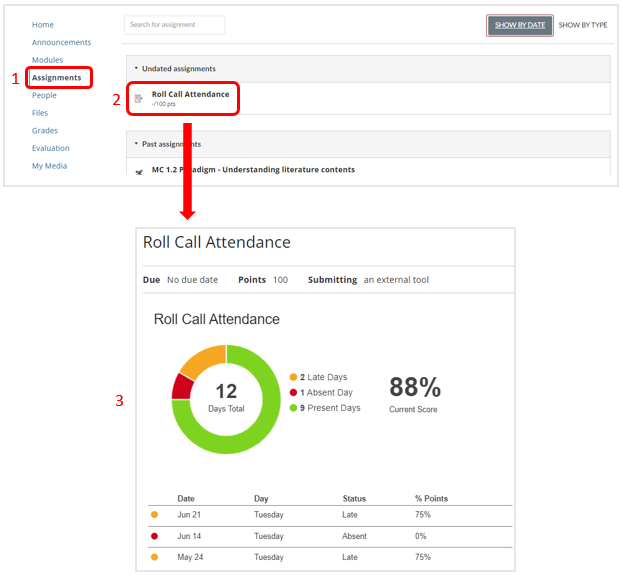Click the Search for assignment field

point(174,25)
